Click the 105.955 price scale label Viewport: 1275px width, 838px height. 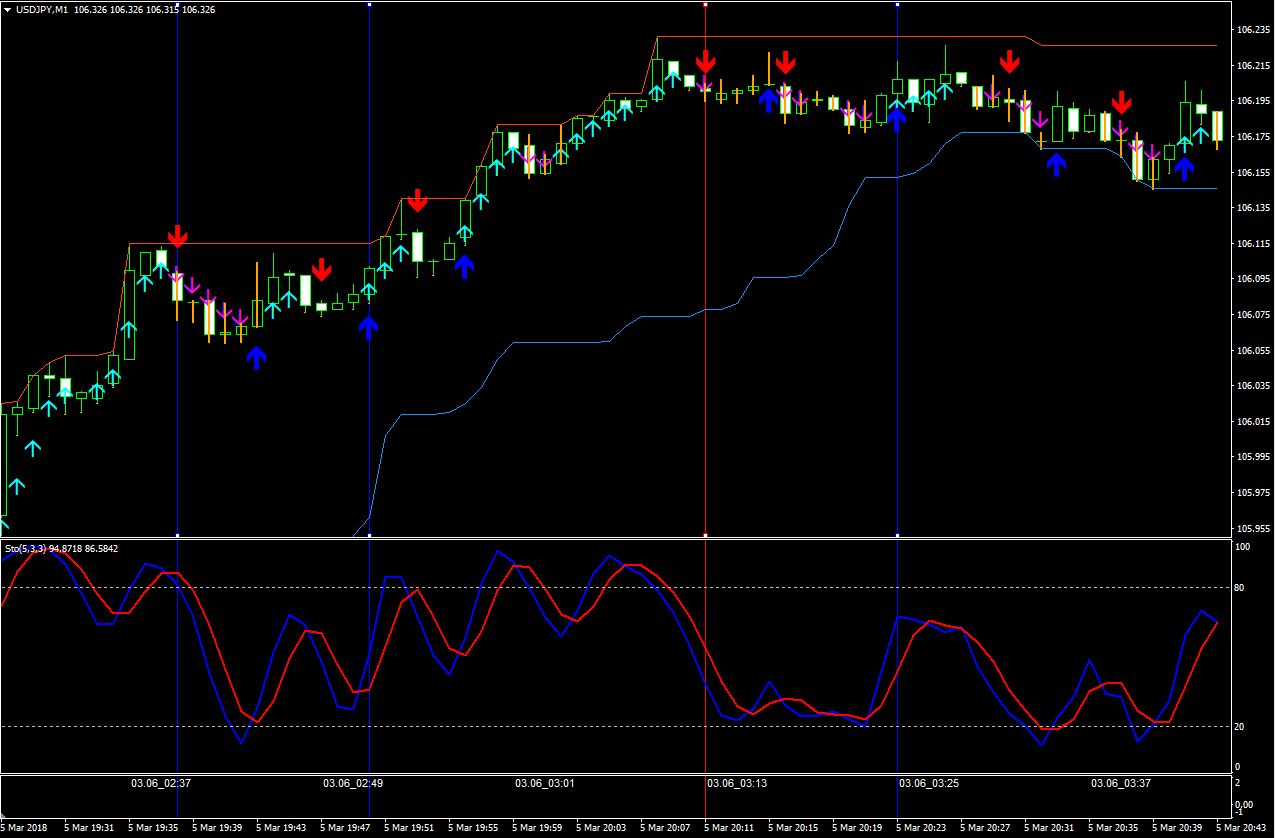[x=1252, y=529]
